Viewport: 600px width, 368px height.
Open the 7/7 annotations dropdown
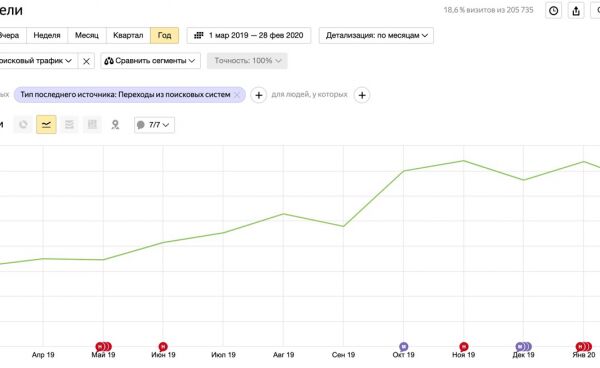(155, 125)
